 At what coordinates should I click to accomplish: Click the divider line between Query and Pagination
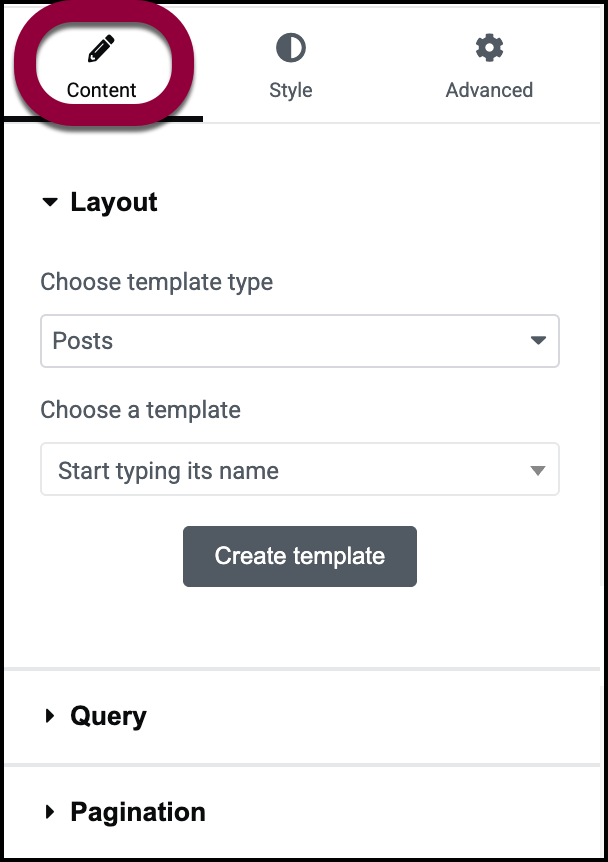[304, 765]
